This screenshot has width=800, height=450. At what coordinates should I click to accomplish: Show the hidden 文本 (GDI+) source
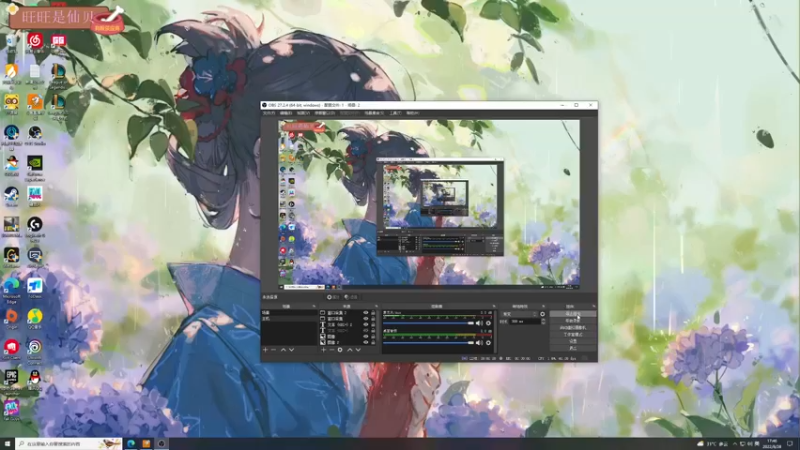[x=365, y=331]
